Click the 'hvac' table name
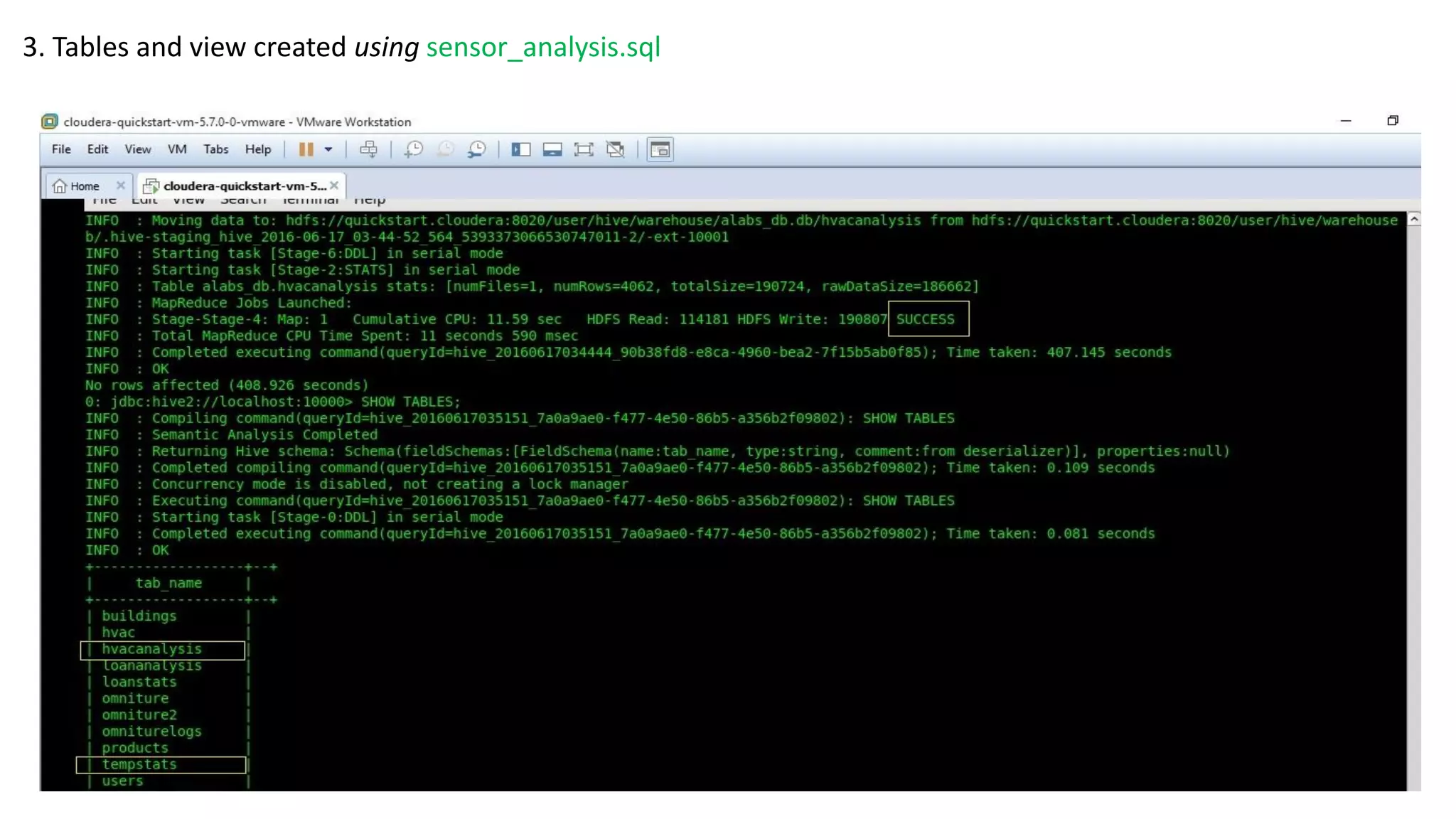Viewport: 1456px width, 819px height. (118, 633)
